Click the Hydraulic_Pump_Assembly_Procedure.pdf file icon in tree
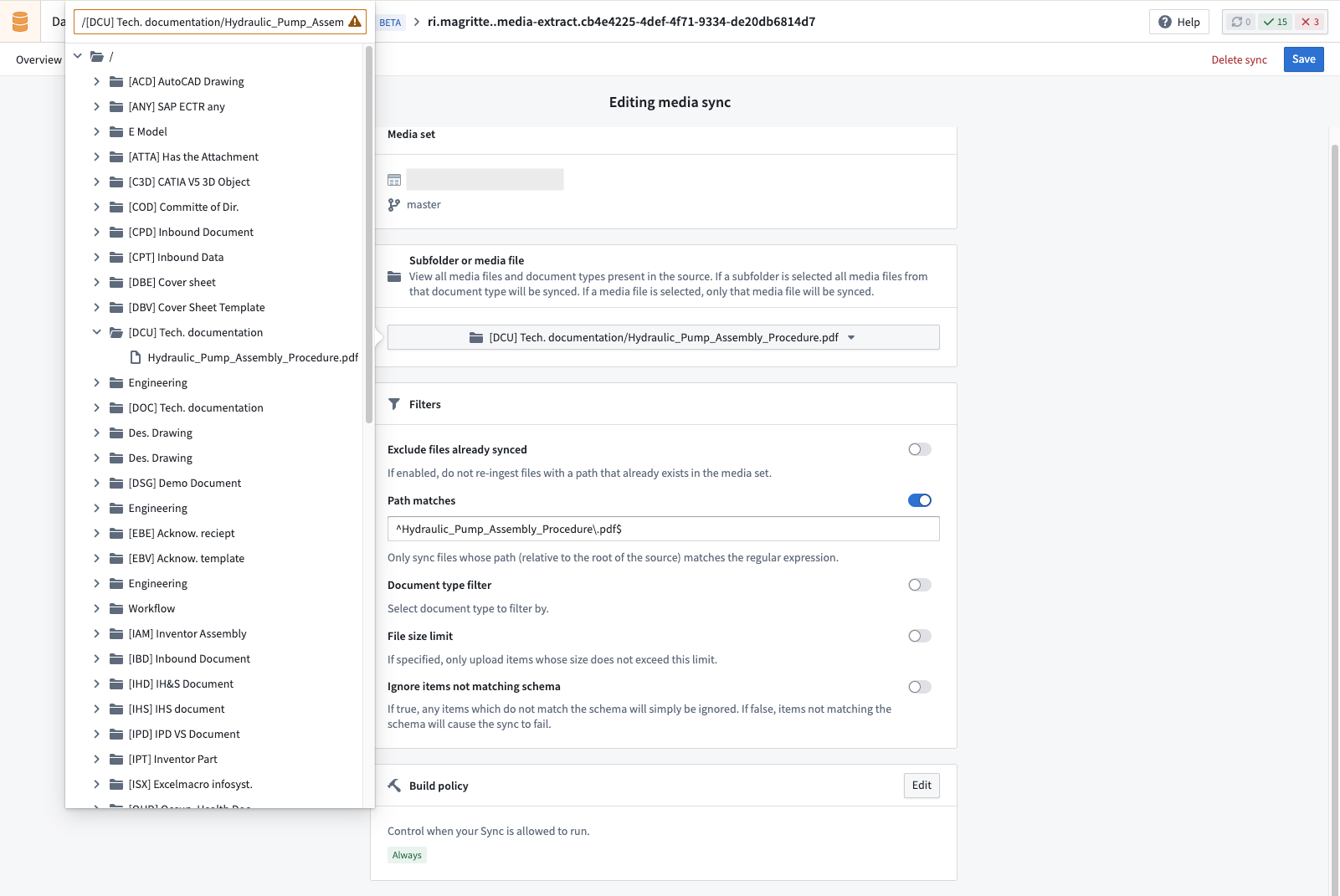Screen dimensions: 1340x896 click(136, 357)
